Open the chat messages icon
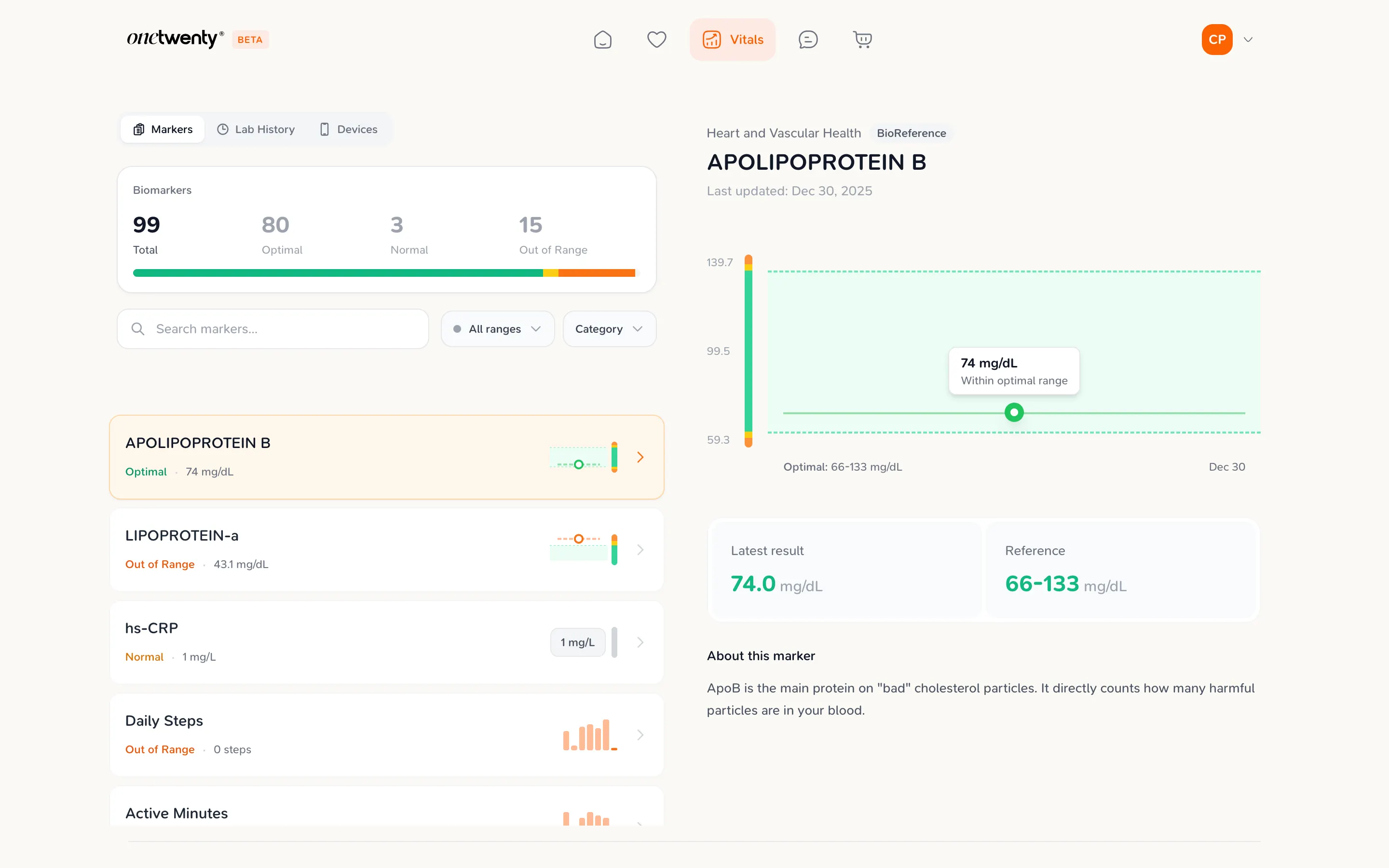Viewport: 1389px width, 868px height. (x=807, y=40)
